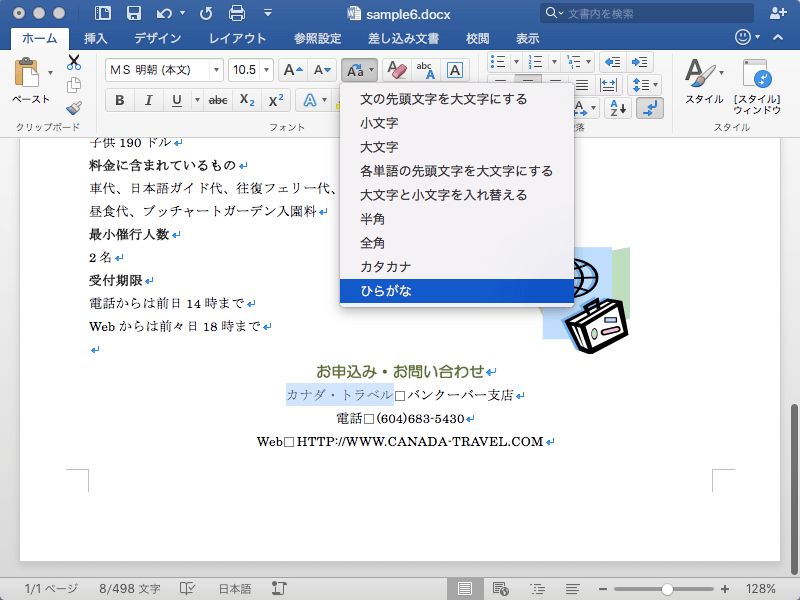This screenshot has width=800, height=600.
Task: Open the text effects A dropdown arrow
Action: point(324,100)
